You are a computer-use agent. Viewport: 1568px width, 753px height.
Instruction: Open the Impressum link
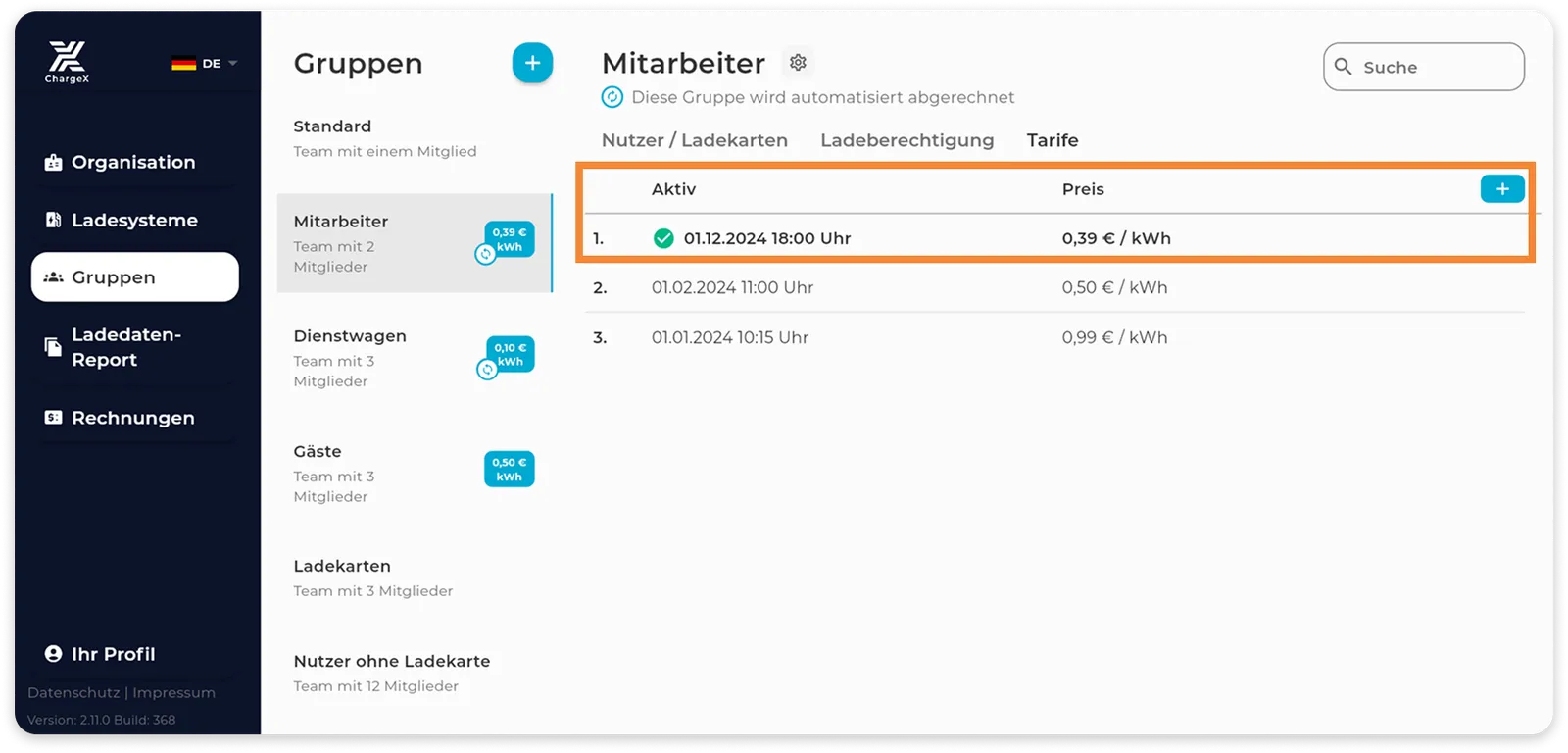[173, 693]
